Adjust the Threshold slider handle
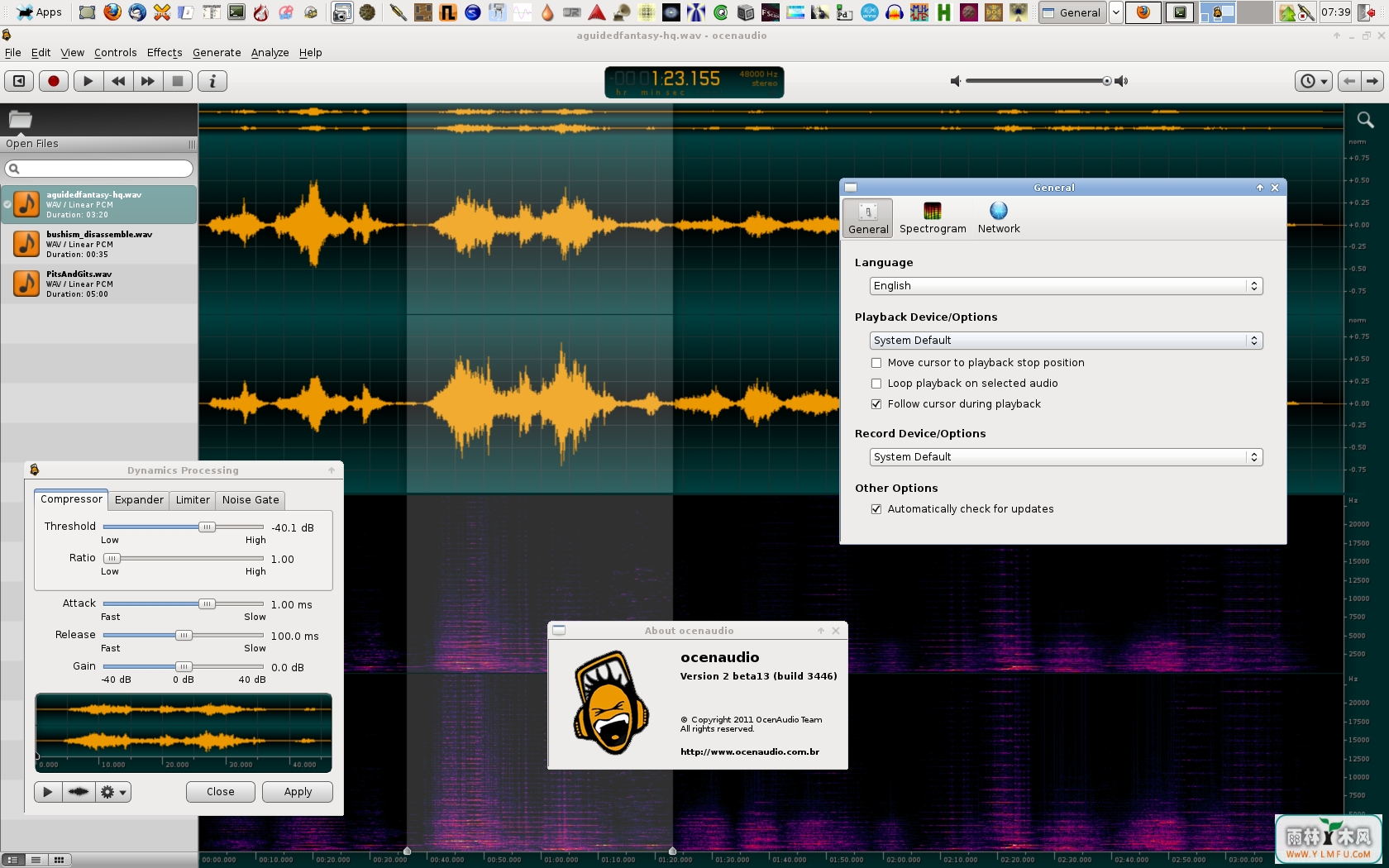The height and width of the screenshot is (868, 1389). click(x=207, y=527)
